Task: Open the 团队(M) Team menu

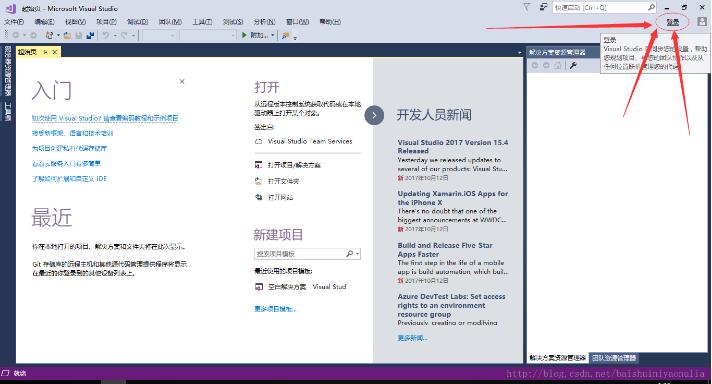Action: click(170, 22)
